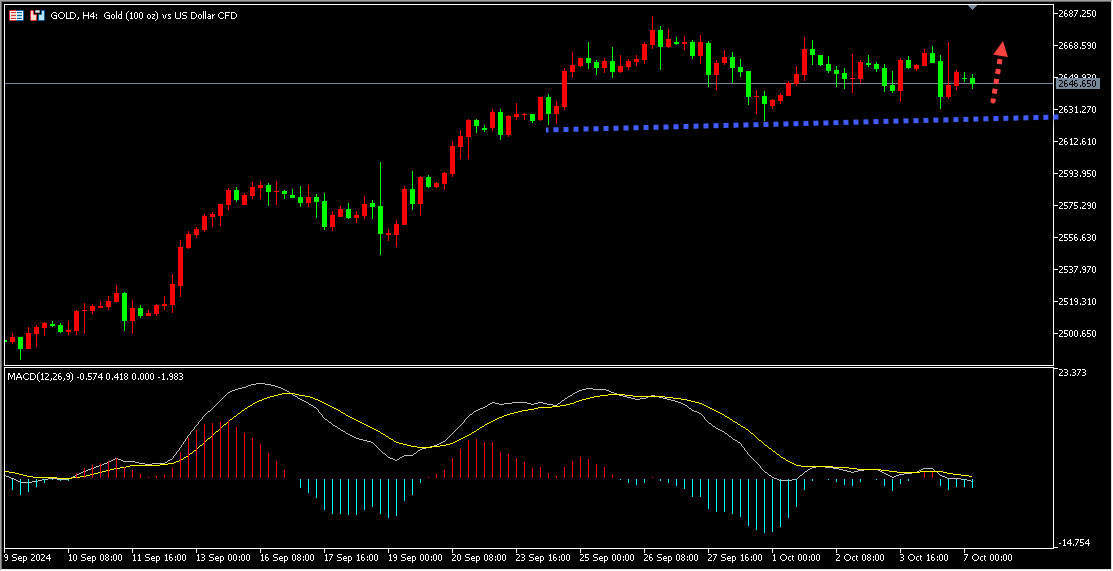This screenshot has width=1113, height=571.
Task: Click the 13 Sep 00:00 time label
Action: (x=223, y=558)
